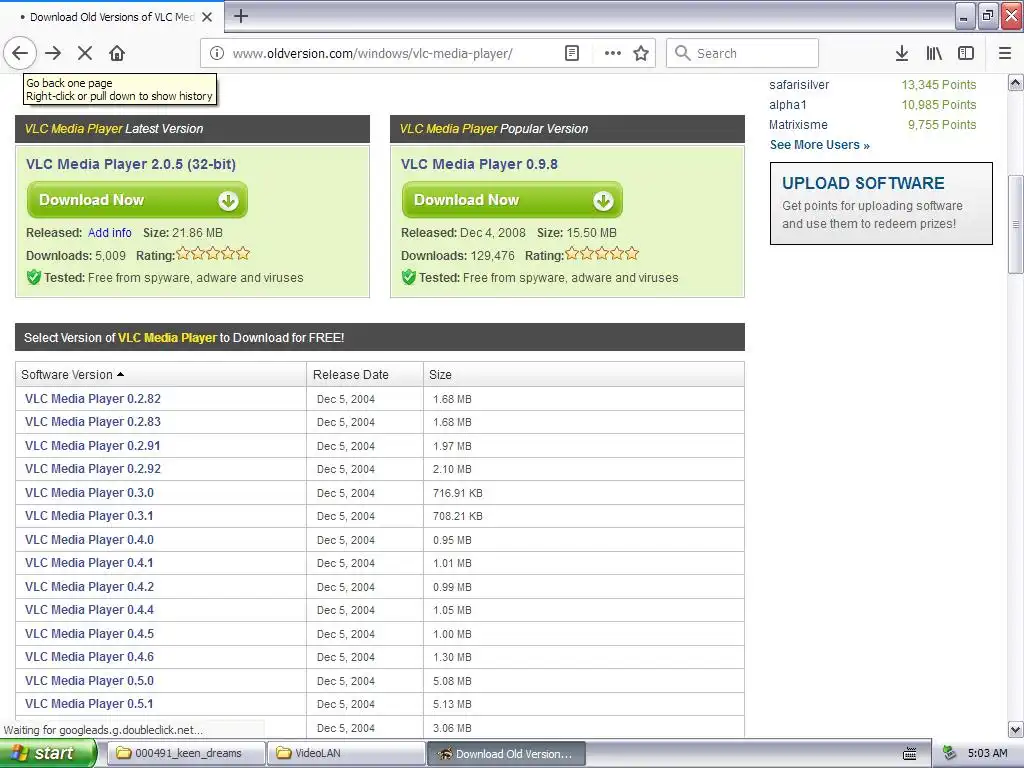
Task: Click the keyboard icon in the tray
Action: [909, 754]
